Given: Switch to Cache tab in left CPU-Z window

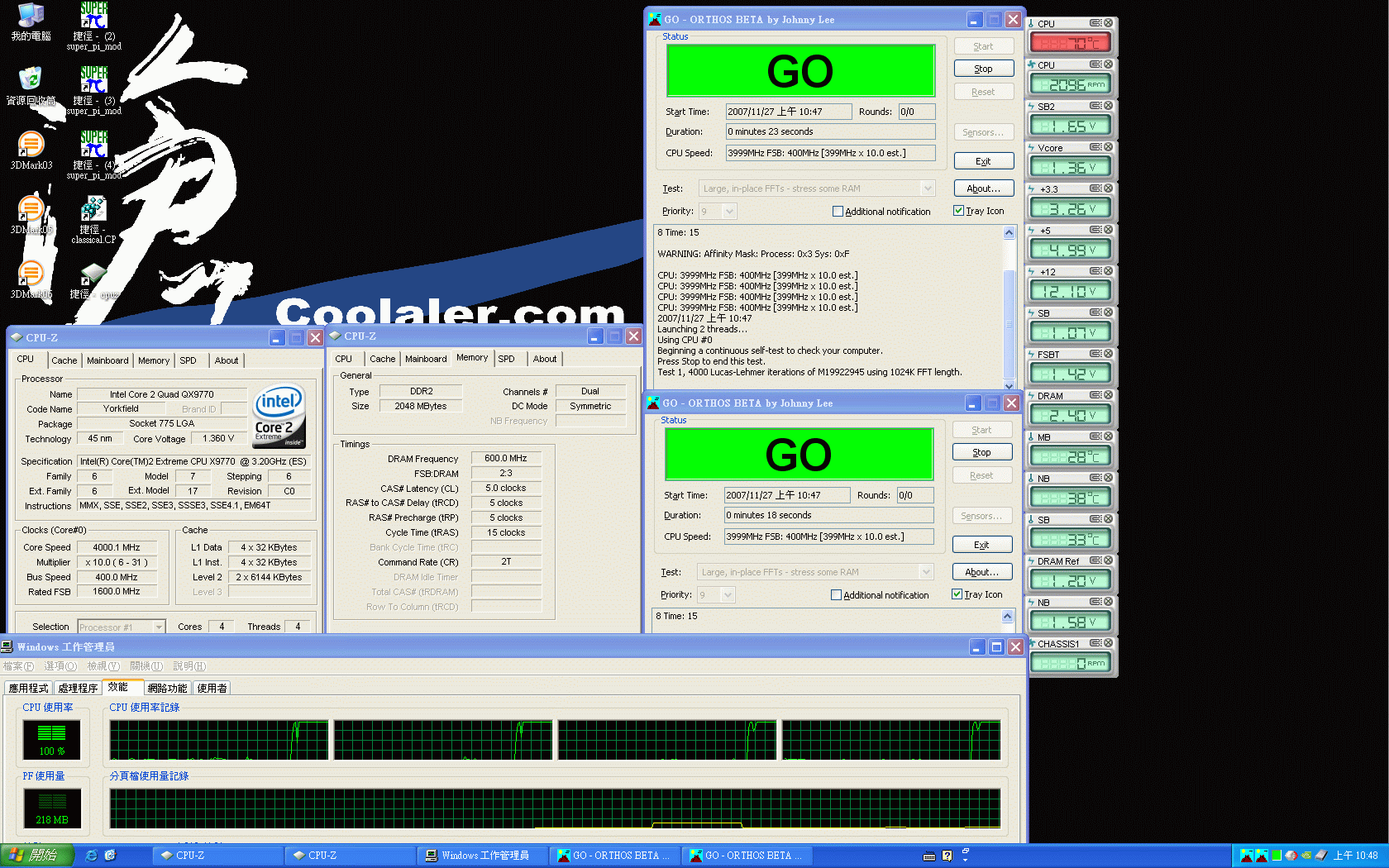Looking at the screenshot, I should tap(64, 360).
